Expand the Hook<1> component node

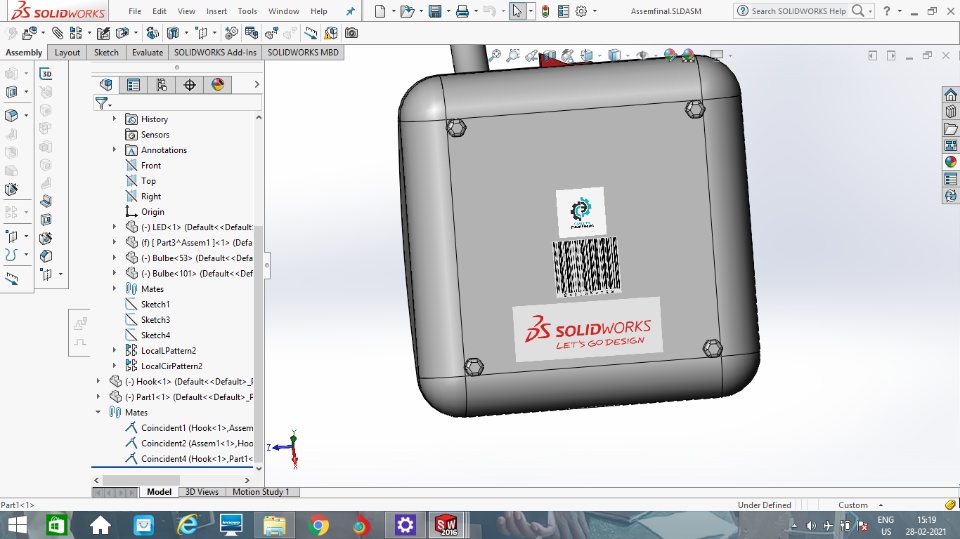click(x=98, y=381)
